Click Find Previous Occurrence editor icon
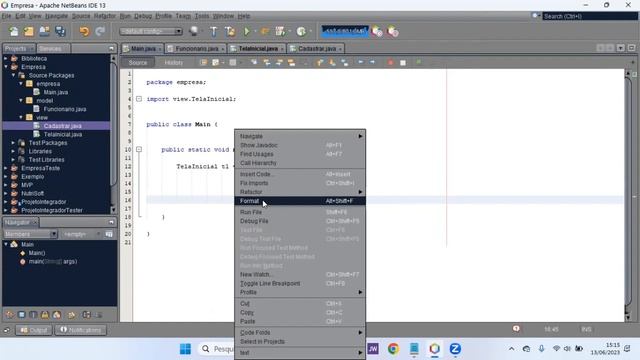The height and width of the screenshot is (360, 640). [x=267, y=62]
